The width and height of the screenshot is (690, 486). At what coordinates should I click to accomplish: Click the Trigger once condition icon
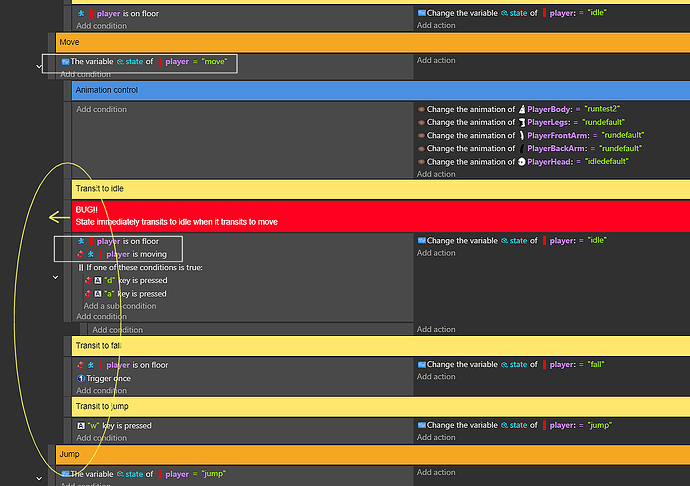pyautogui.click(x=81, y=378)
